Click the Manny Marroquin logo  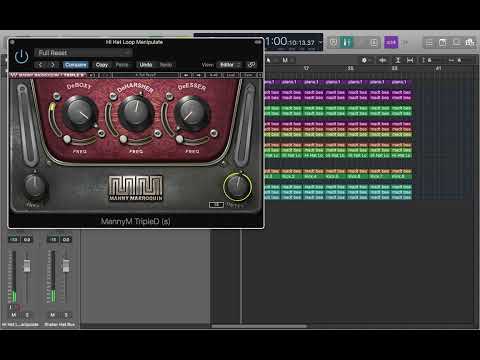(136, 188)
